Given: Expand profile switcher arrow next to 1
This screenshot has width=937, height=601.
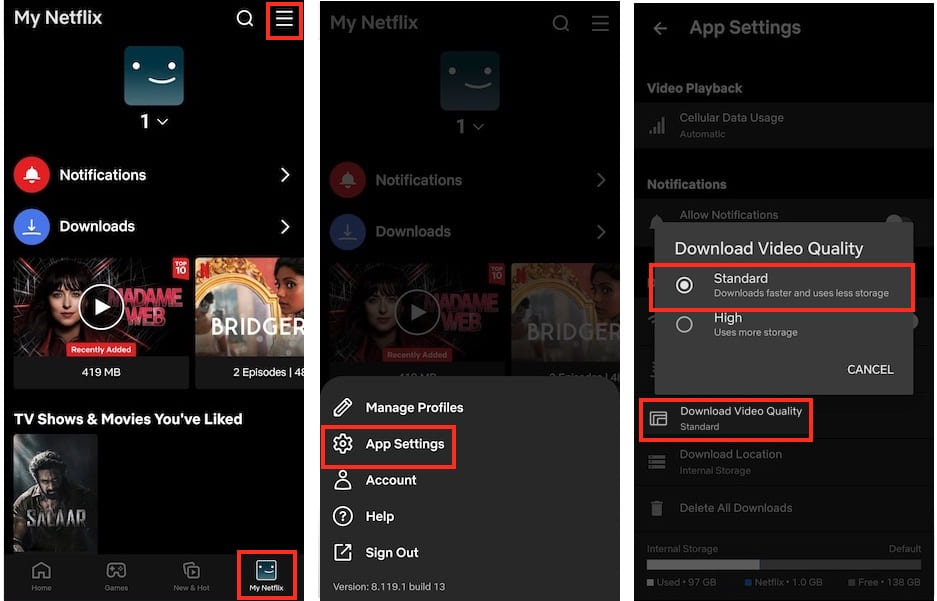Looking at the screenshot, I should (x=163, y=121).
